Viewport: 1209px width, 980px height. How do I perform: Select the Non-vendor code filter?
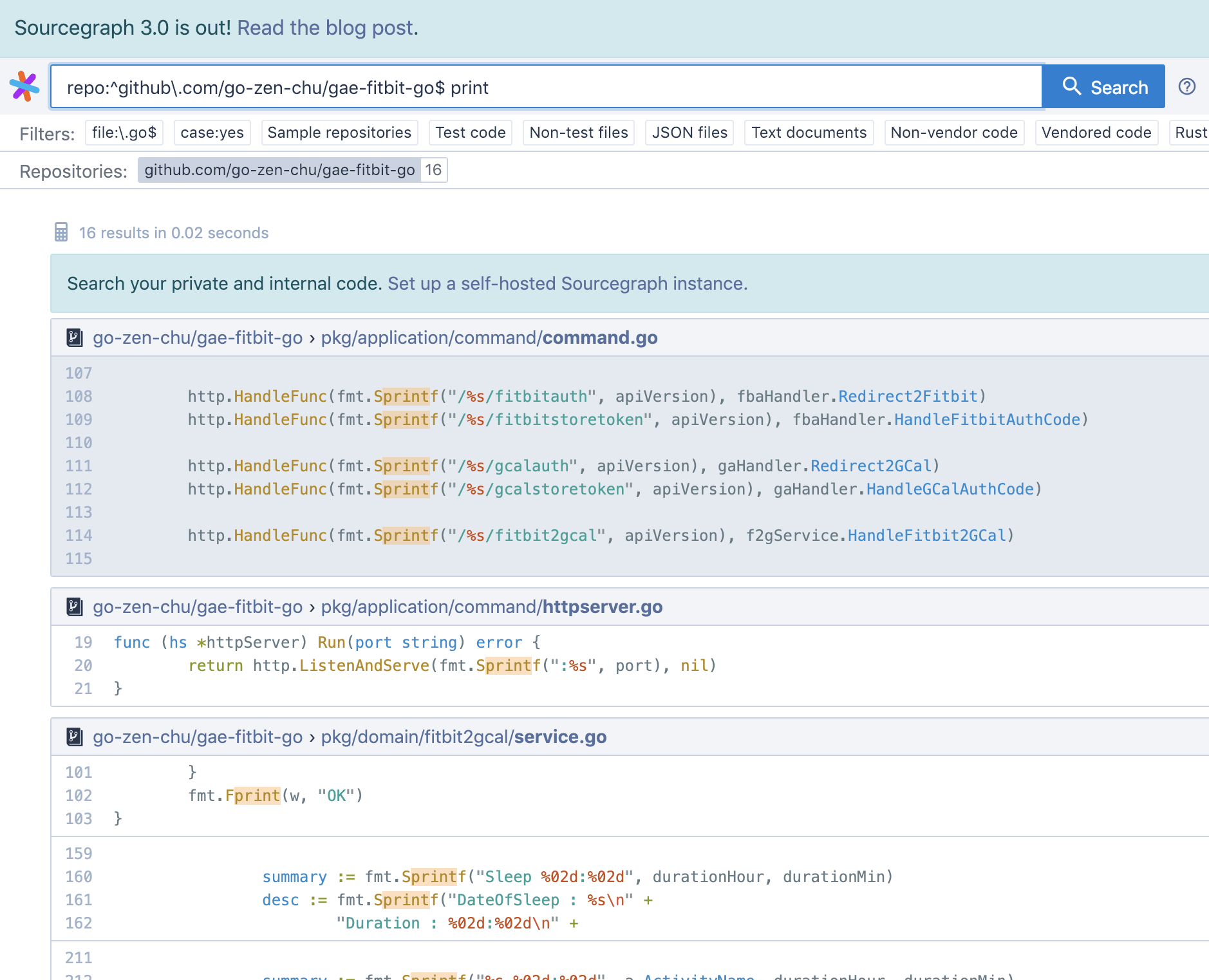(x=954, y=133)
